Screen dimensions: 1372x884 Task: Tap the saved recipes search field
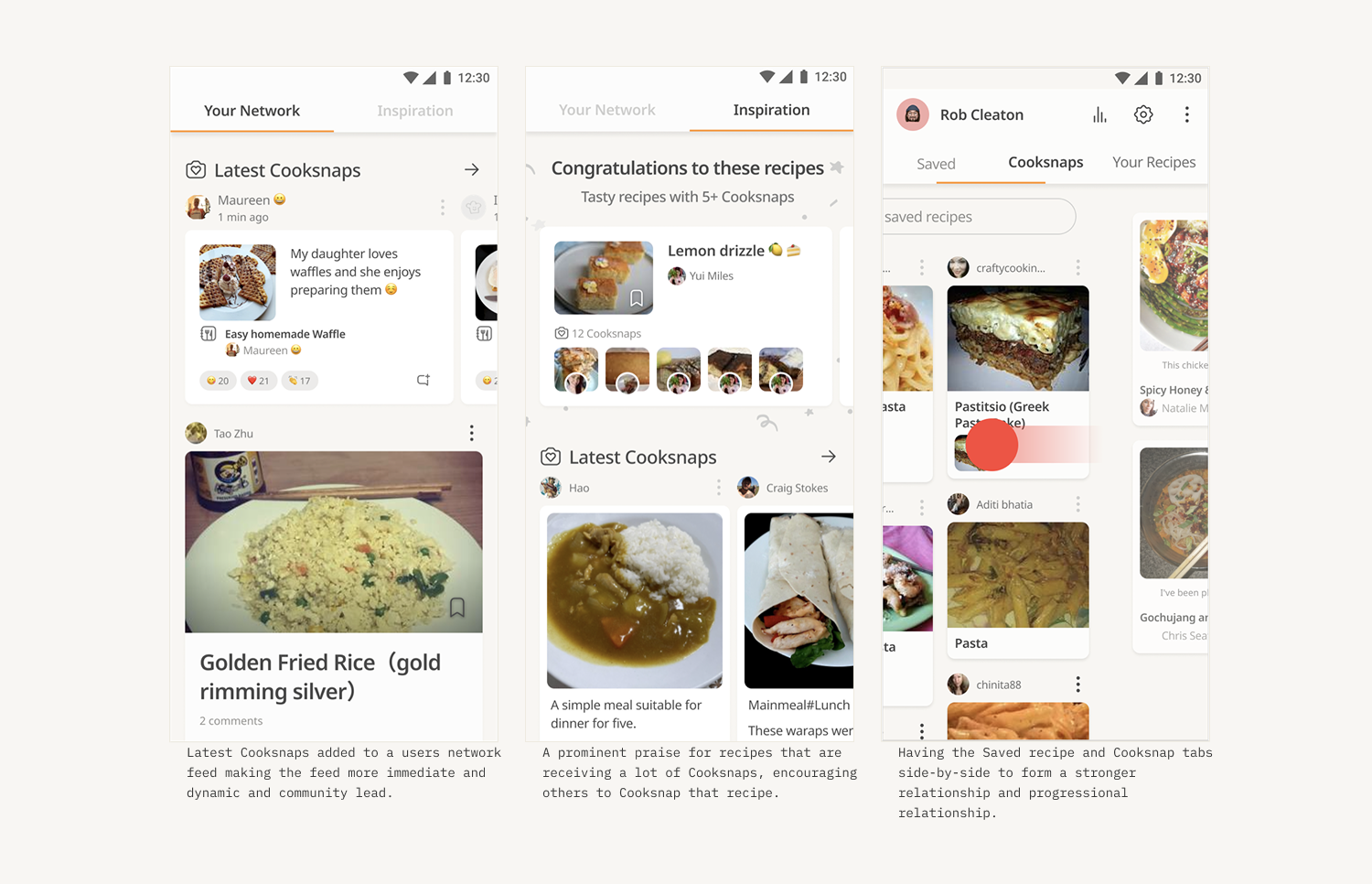[x=979, y=217]
